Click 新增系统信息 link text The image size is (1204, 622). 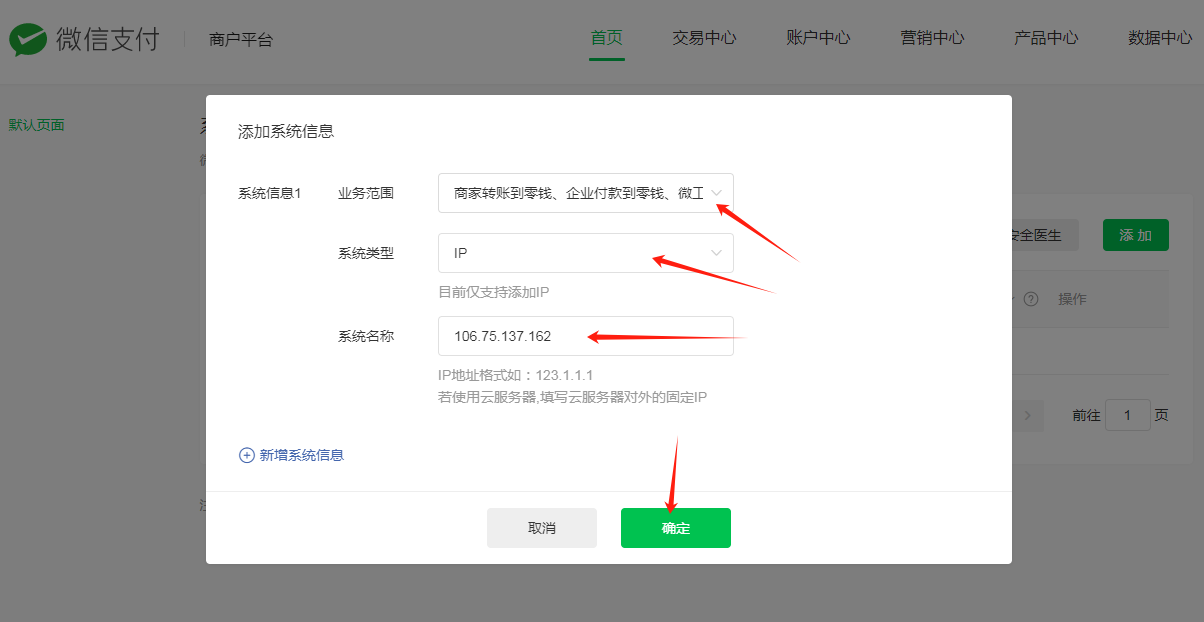pos(302,455)
